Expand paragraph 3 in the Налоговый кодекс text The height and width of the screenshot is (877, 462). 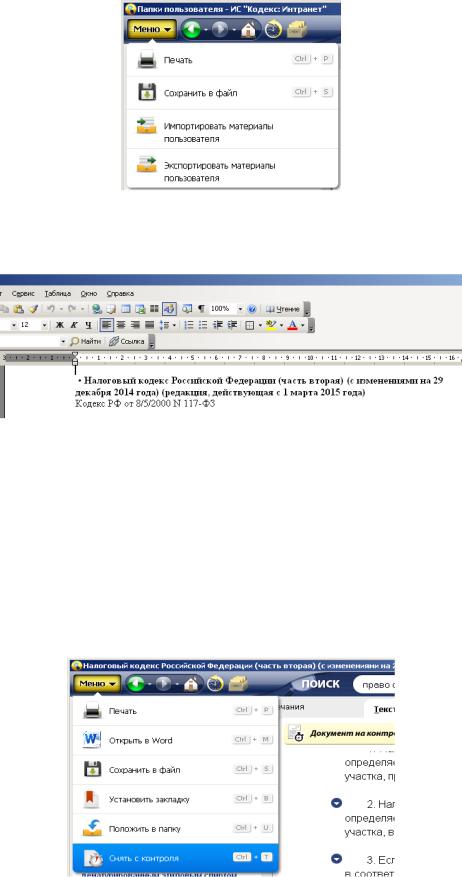point(336,857)
